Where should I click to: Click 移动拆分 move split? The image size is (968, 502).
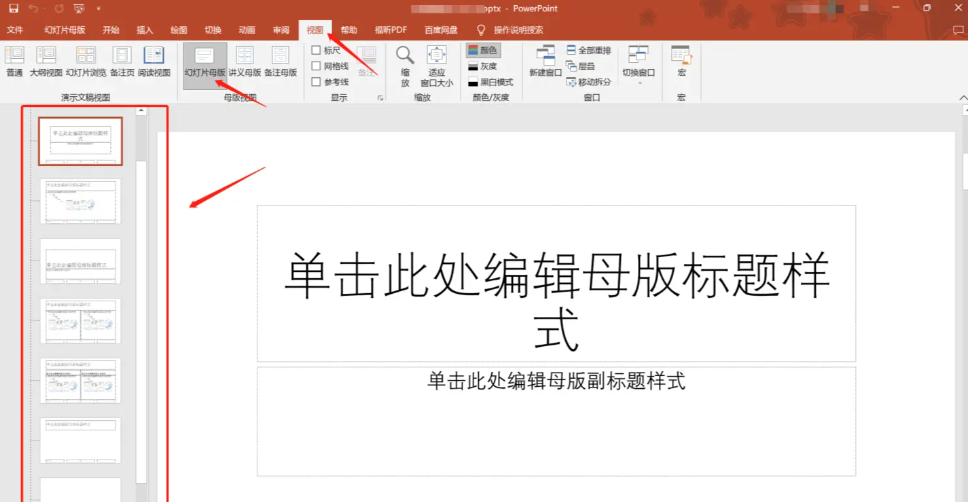point(589,82)
